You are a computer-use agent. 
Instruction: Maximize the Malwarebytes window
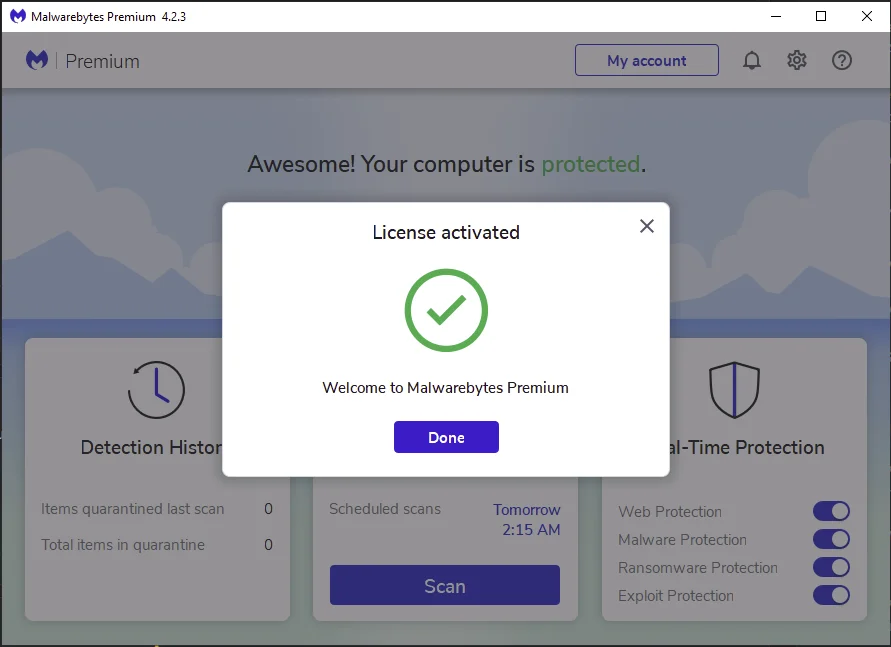tap(821, 16)
